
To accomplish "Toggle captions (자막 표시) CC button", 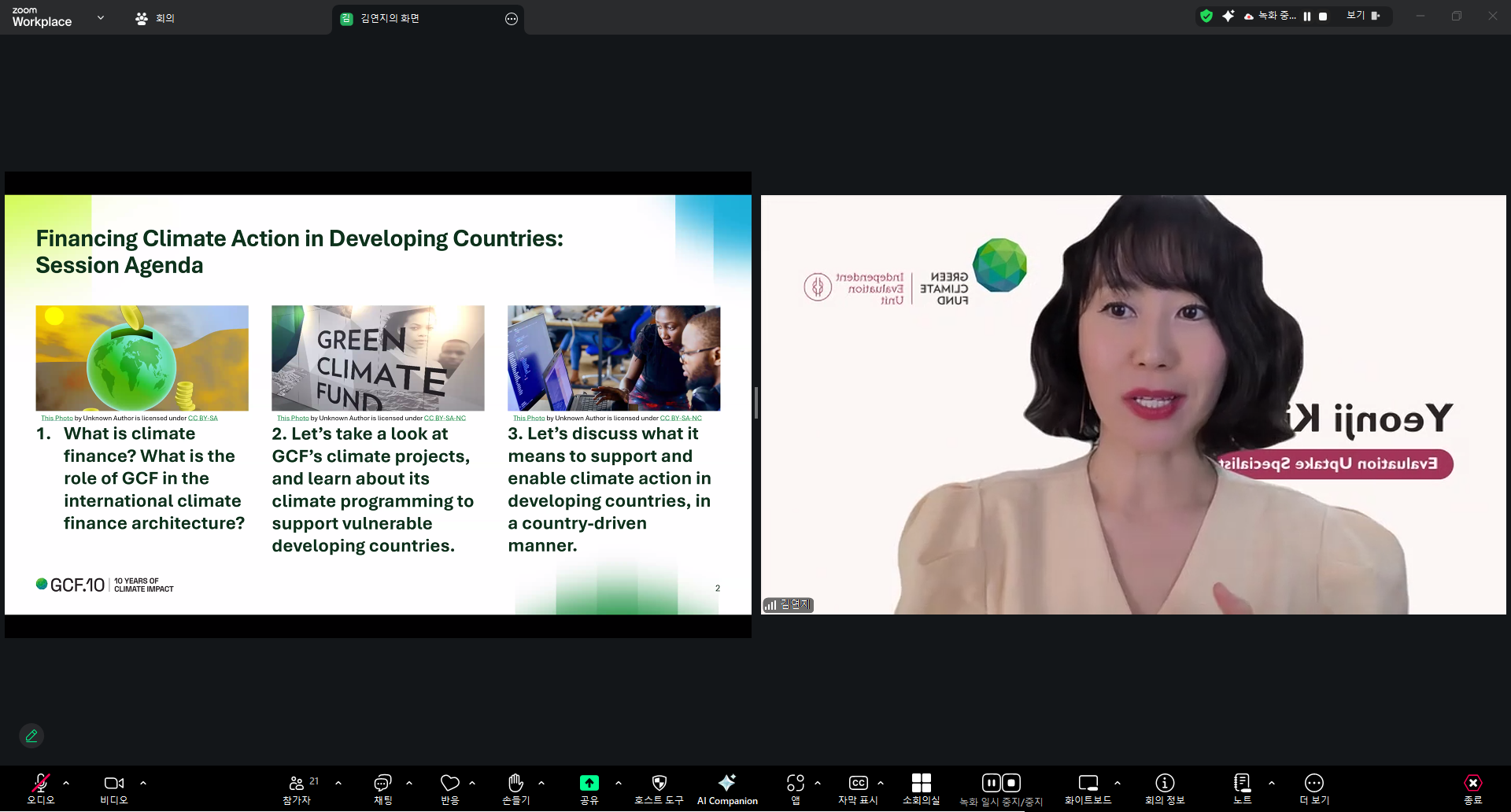I will point(858,788).
